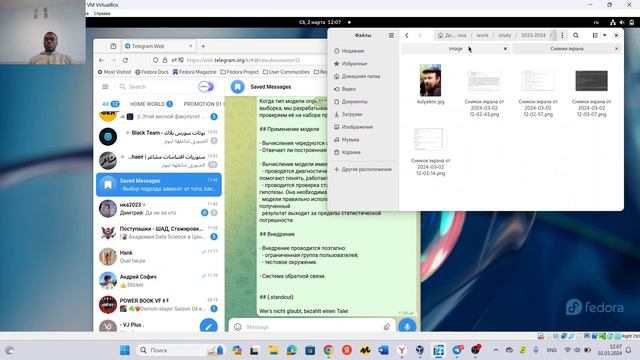
Task: Click the 2023-2024 segment in the Files path bar
Action: point(533,36)
